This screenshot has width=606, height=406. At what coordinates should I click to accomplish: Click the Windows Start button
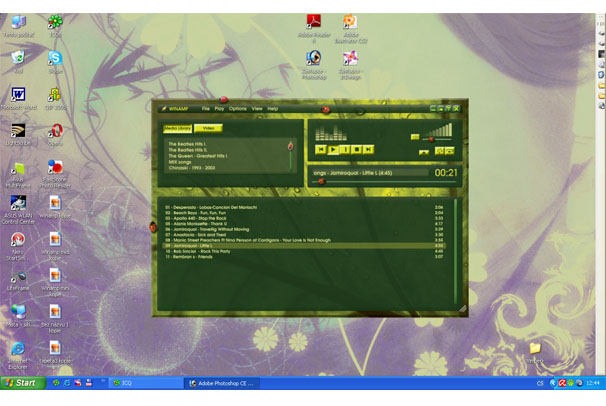tap(20, 382)
